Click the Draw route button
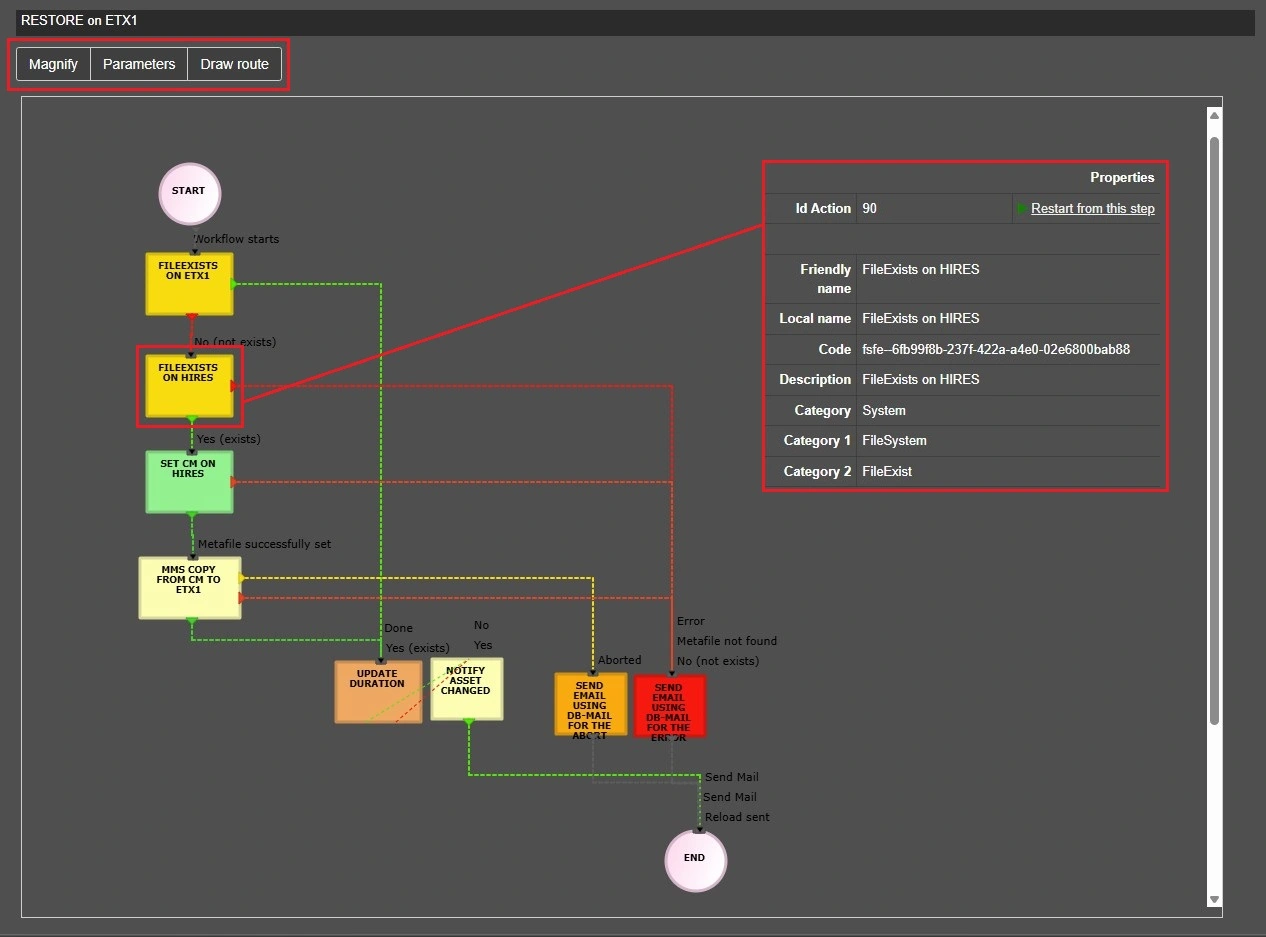The image size is (1266, 937). 234,64
